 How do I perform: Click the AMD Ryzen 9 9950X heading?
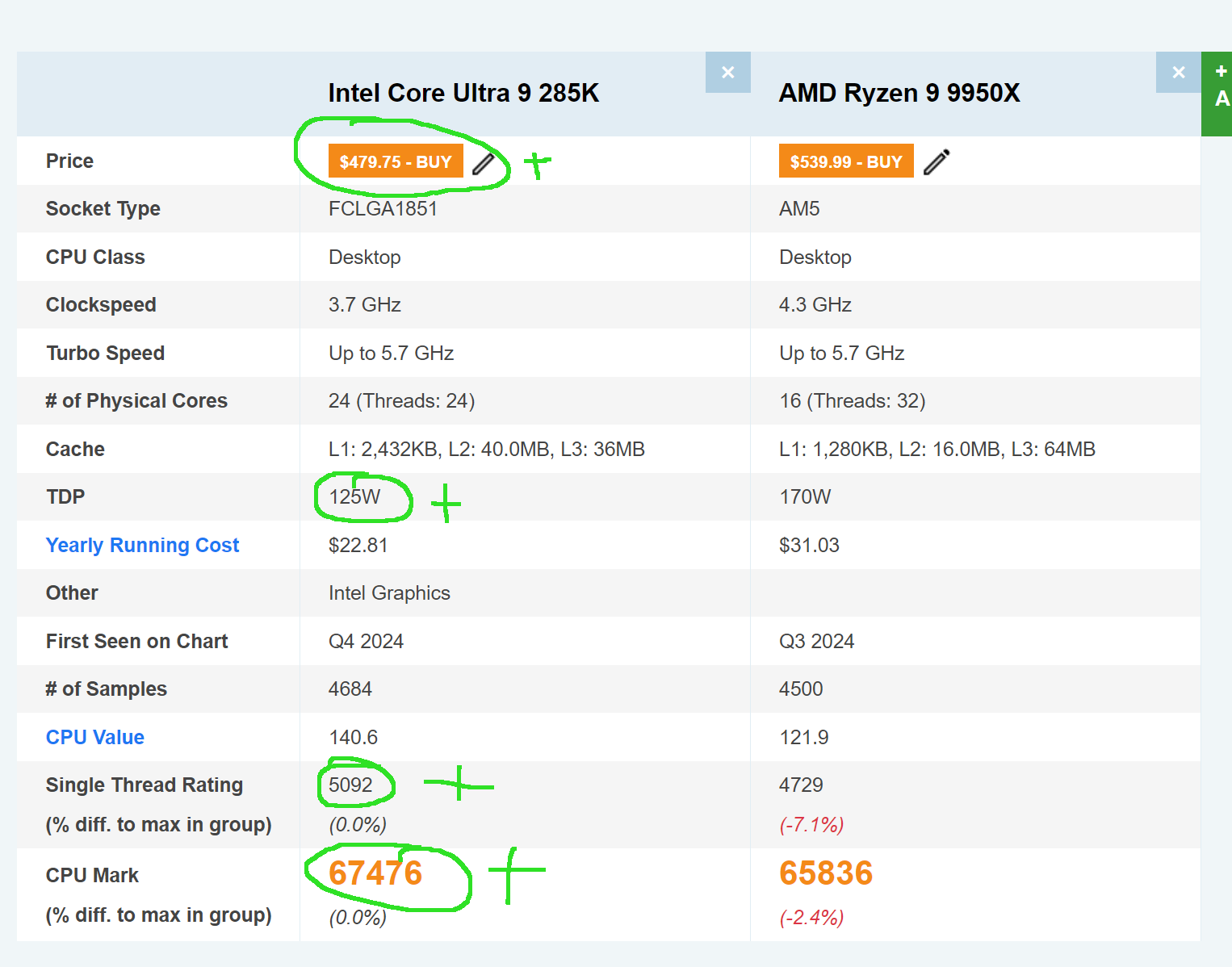click(899, 93)
